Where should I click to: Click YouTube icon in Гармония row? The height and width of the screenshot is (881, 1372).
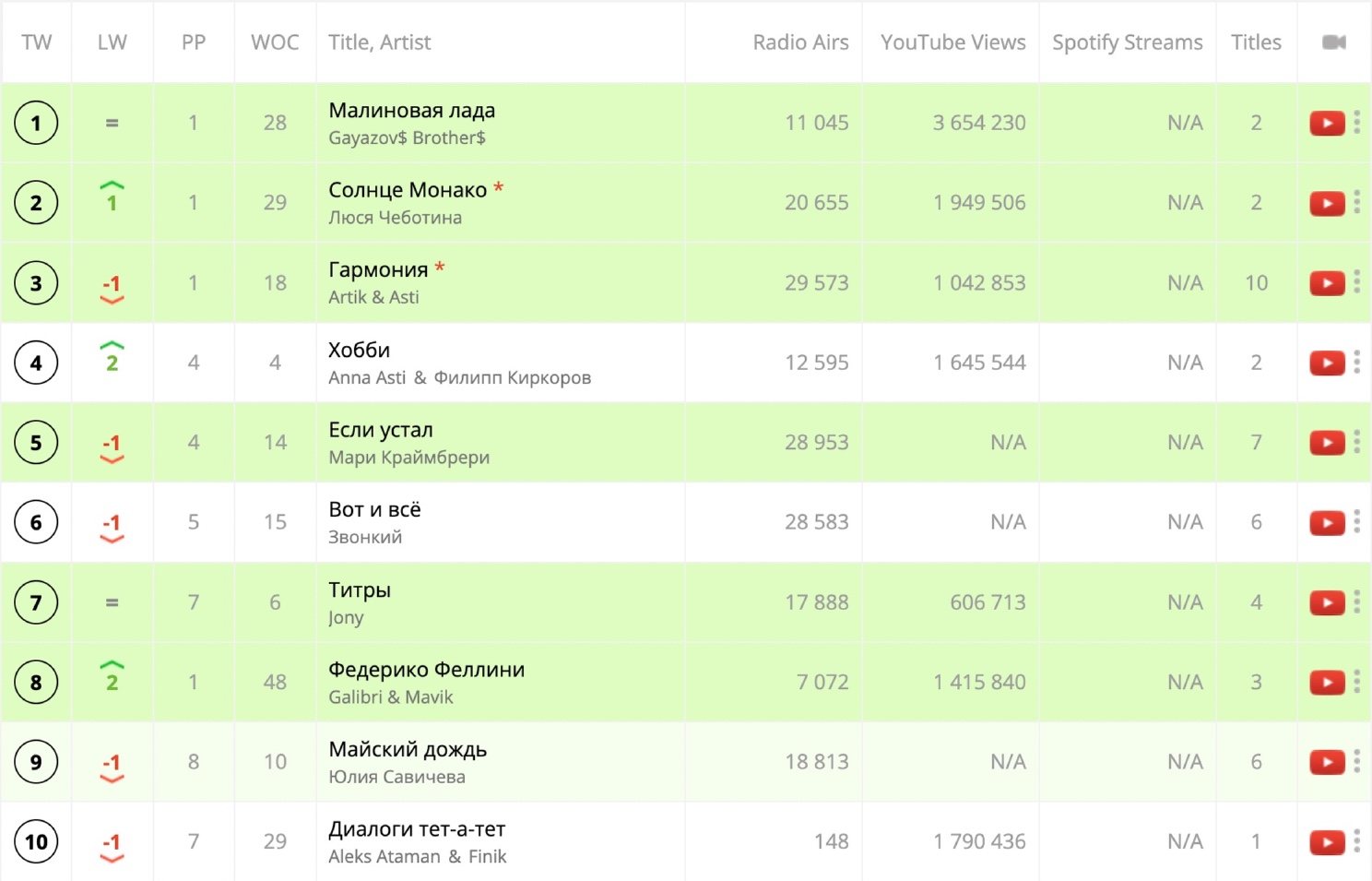pyautogui.click(x=1327, y=283)
